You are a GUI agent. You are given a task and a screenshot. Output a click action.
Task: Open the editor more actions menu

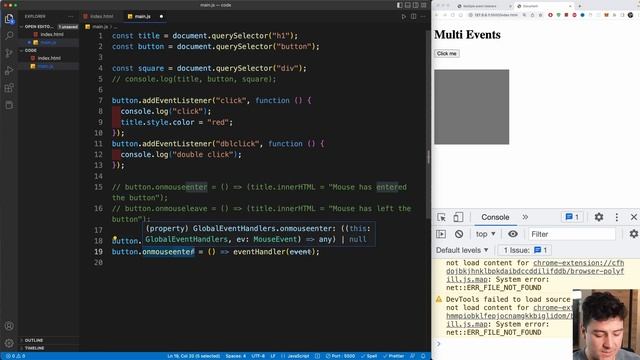pos(423,16)
